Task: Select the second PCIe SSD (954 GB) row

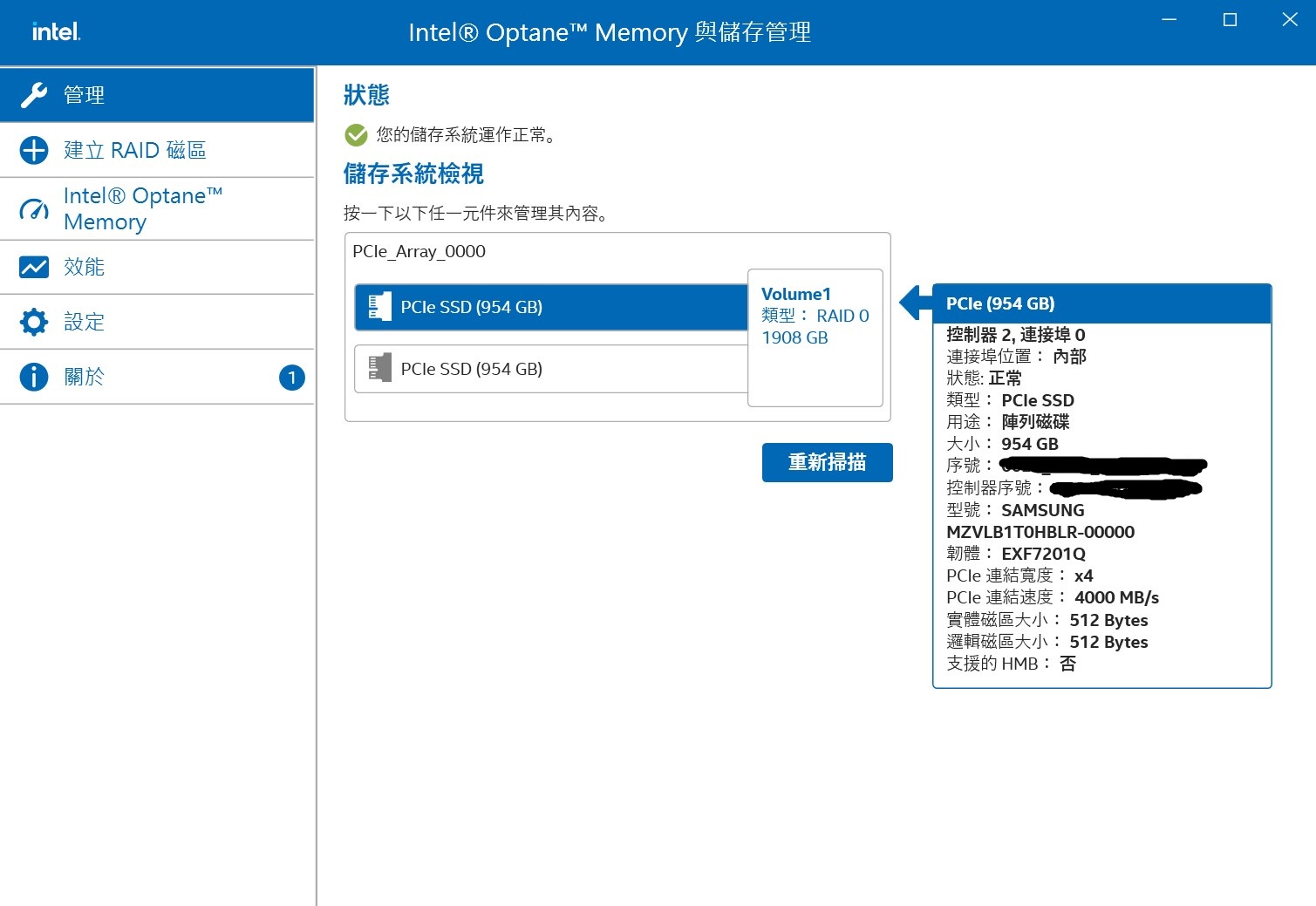Action: [550, 369]
